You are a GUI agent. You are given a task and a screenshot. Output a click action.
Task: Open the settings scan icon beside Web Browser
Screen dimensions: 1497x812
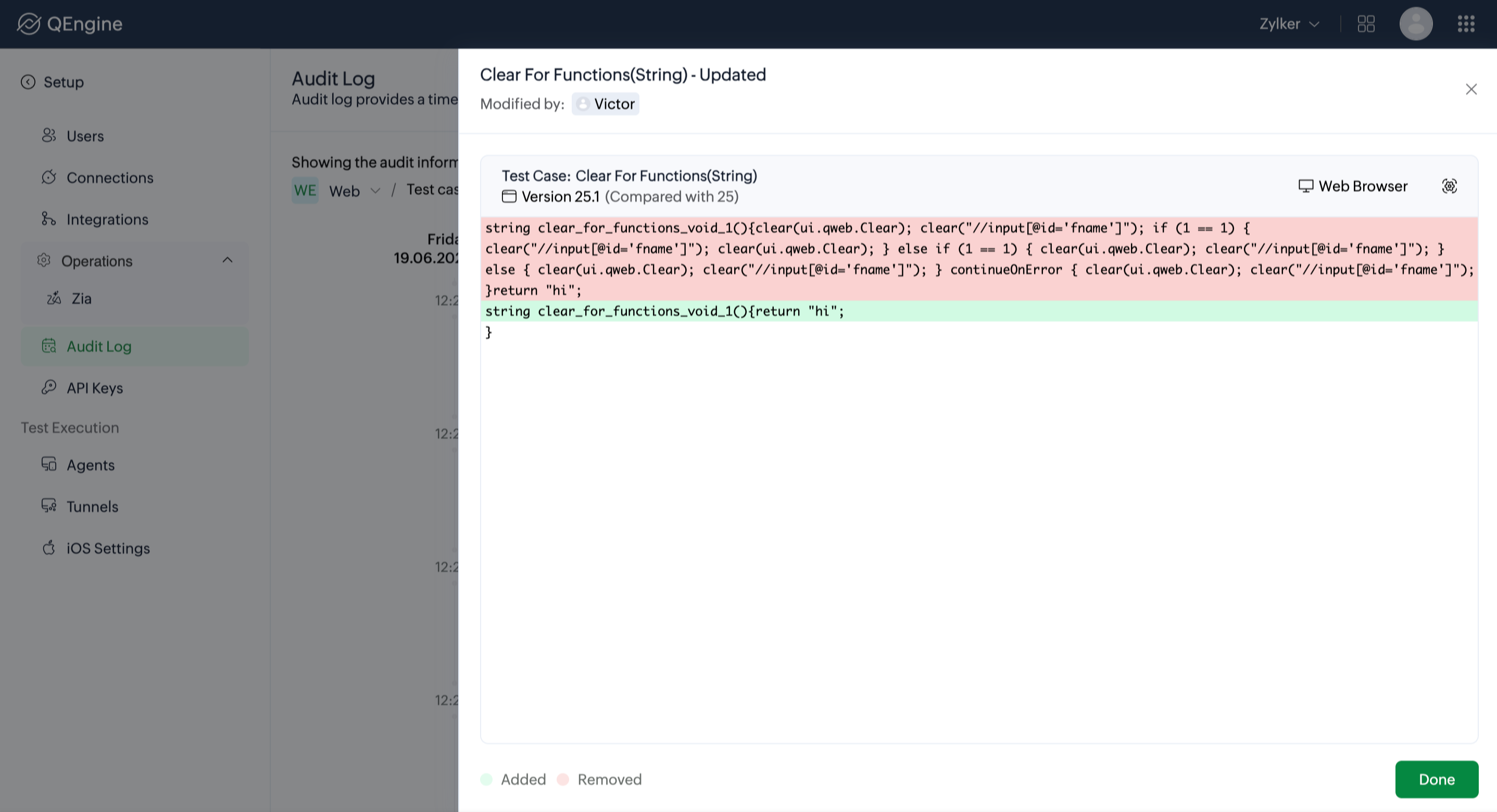click(x=1449, y=186)
